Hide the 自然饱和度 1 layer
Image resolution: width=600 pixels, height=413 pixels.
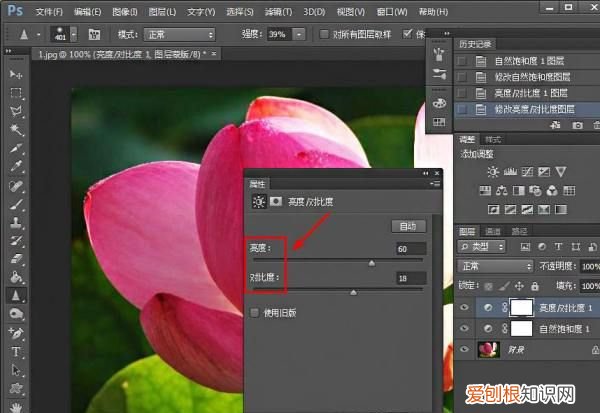coord(464,328)
